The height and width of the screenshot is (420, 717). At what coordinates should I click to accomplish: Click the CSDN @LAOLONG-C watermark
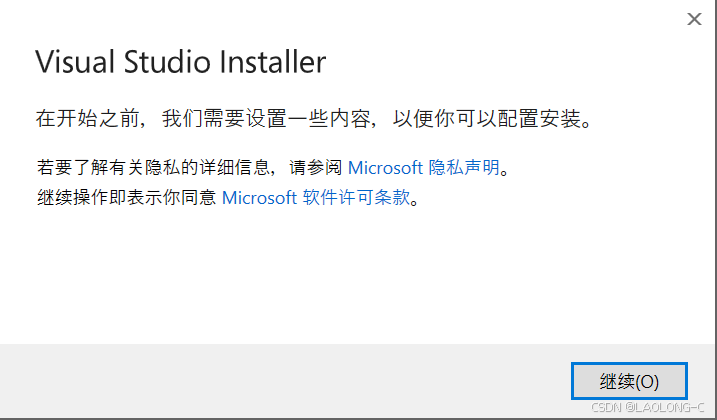tap(647, 407)
